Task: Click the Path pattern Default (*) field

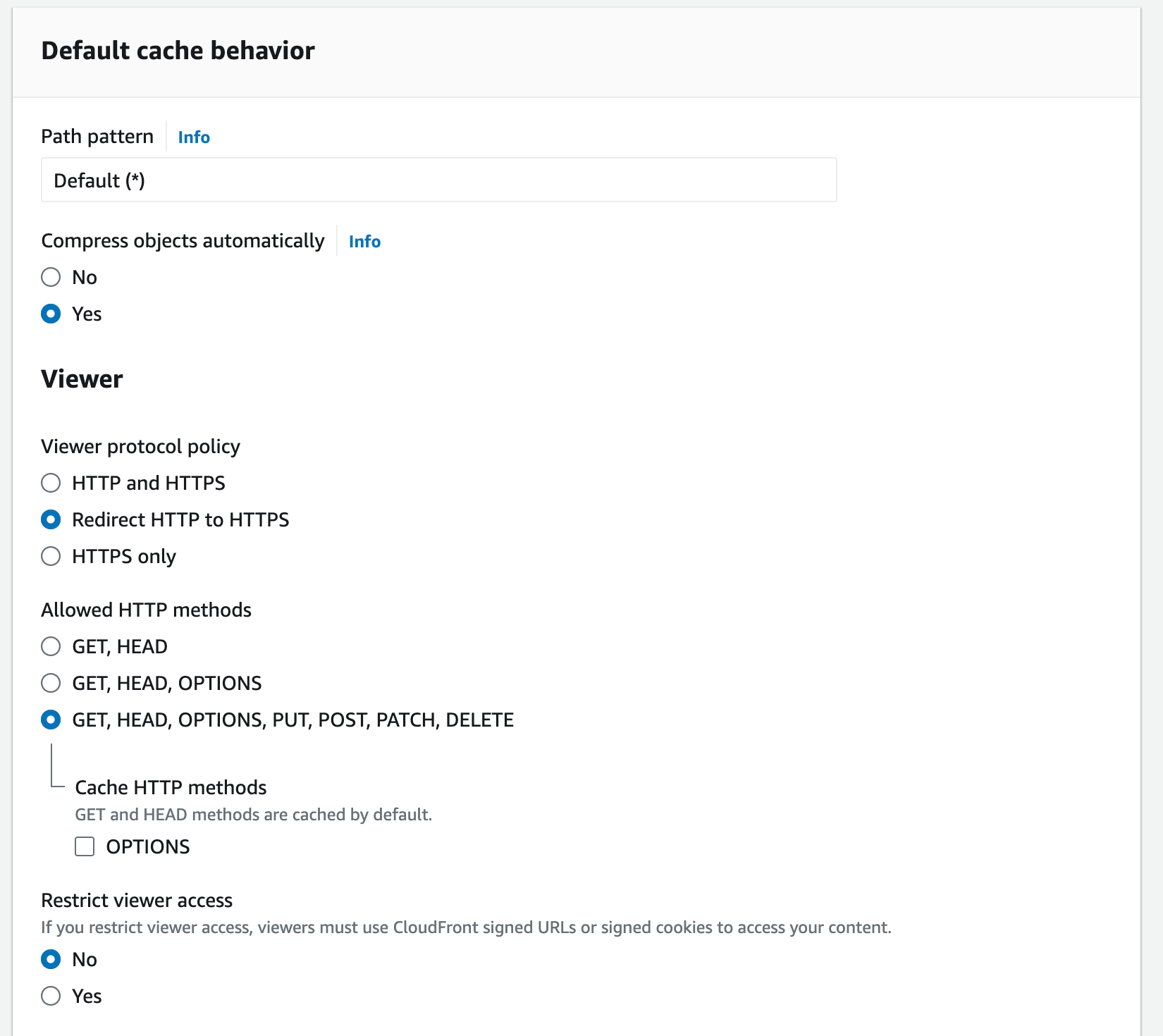Action: pyautogui.click(x=439, y=180)
